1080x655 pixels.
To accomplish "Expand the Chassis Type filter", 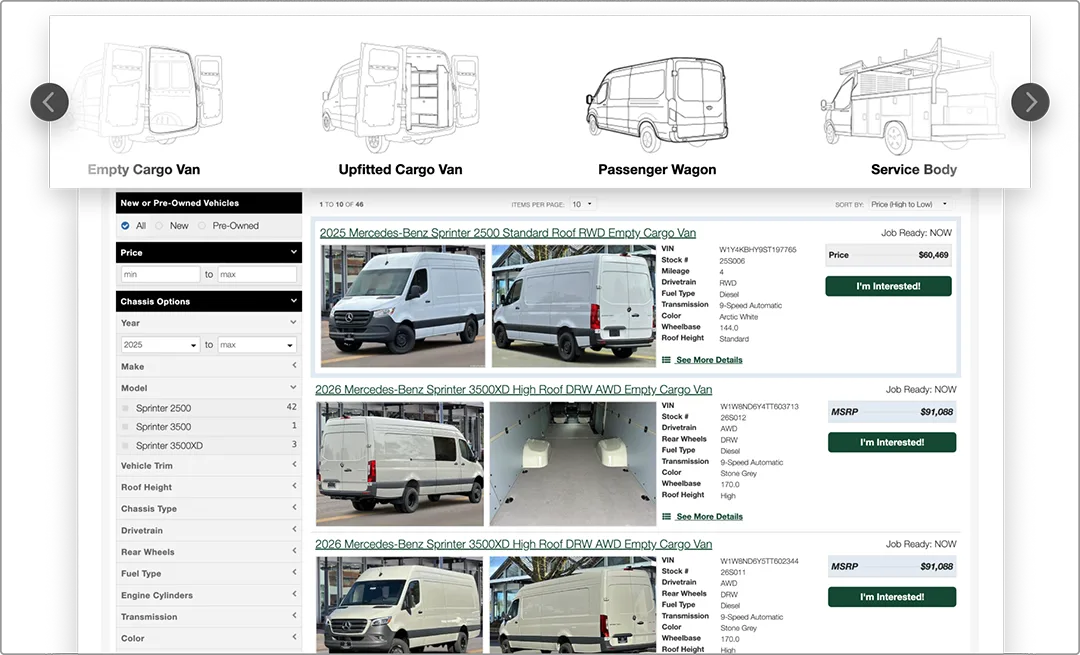I will [x=209, y=508].
